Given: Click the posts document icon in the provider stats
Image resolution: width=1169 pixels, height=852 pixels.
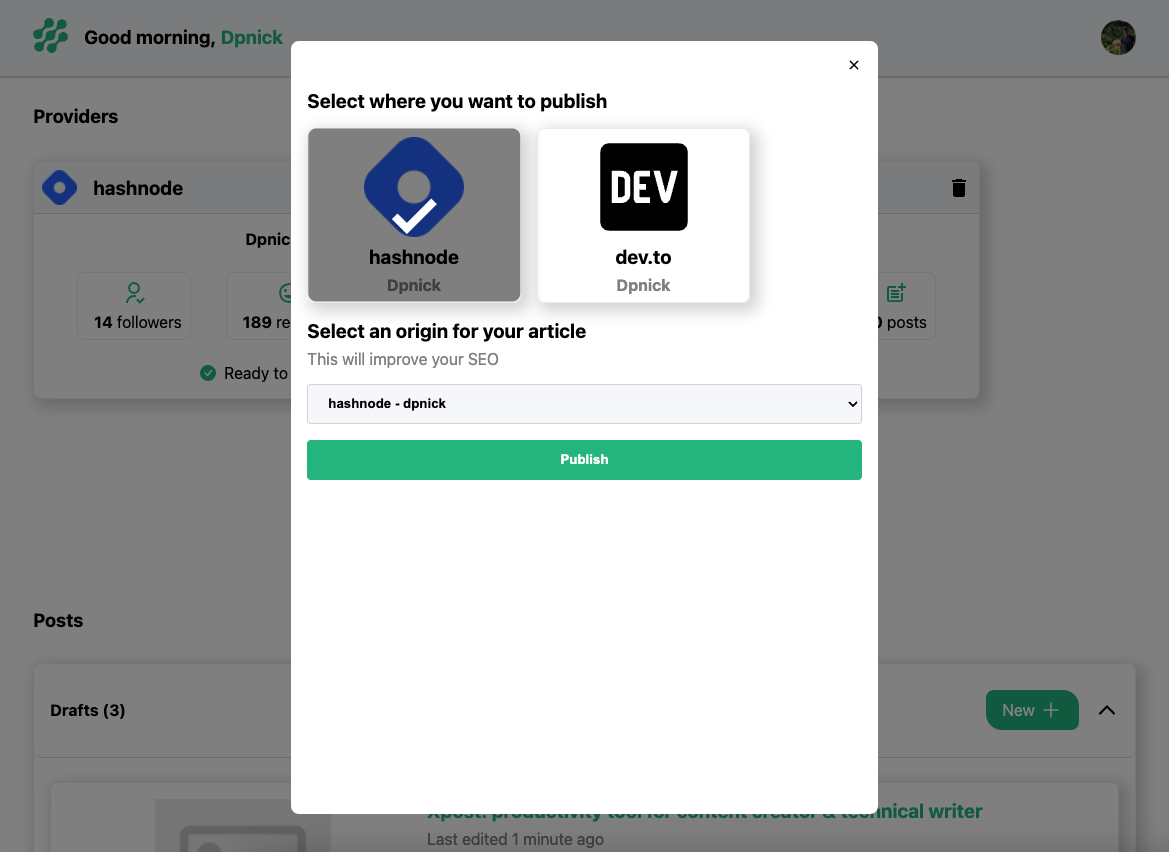Looking at the screenshot, I should click(895, 293).
